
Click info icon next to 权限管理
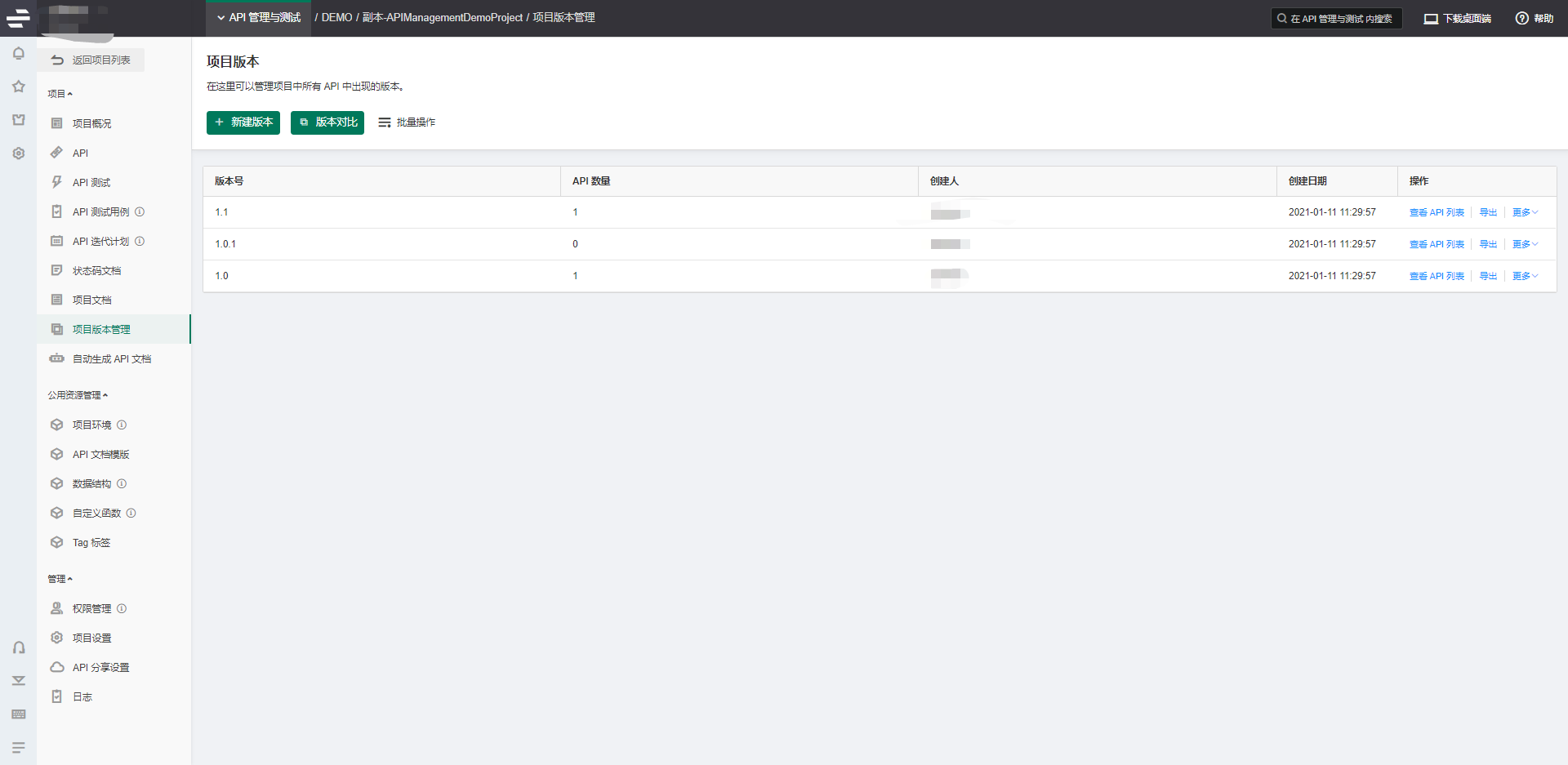tap(122, 608)
